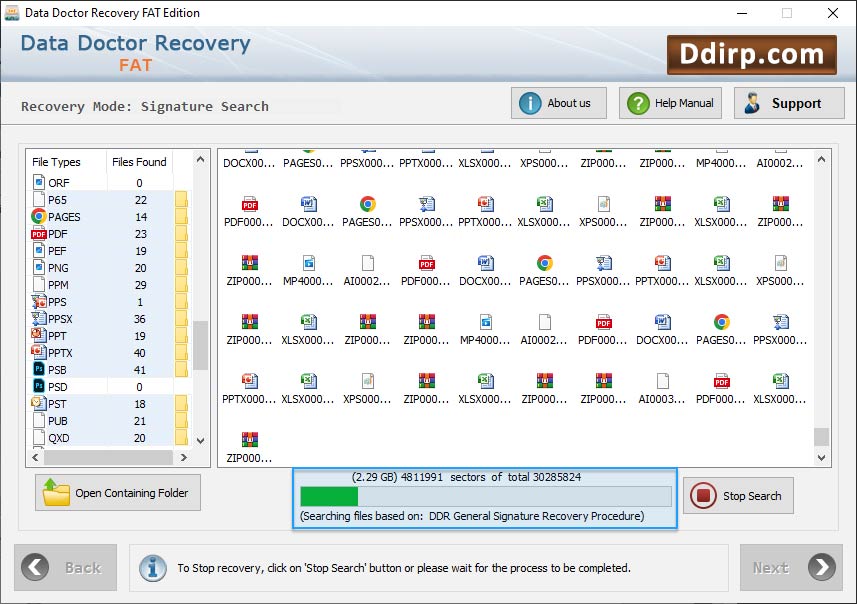Screen dimensions: 857x604
Task: Click the Next right-arrow icon
Action: tap(822, 567)
